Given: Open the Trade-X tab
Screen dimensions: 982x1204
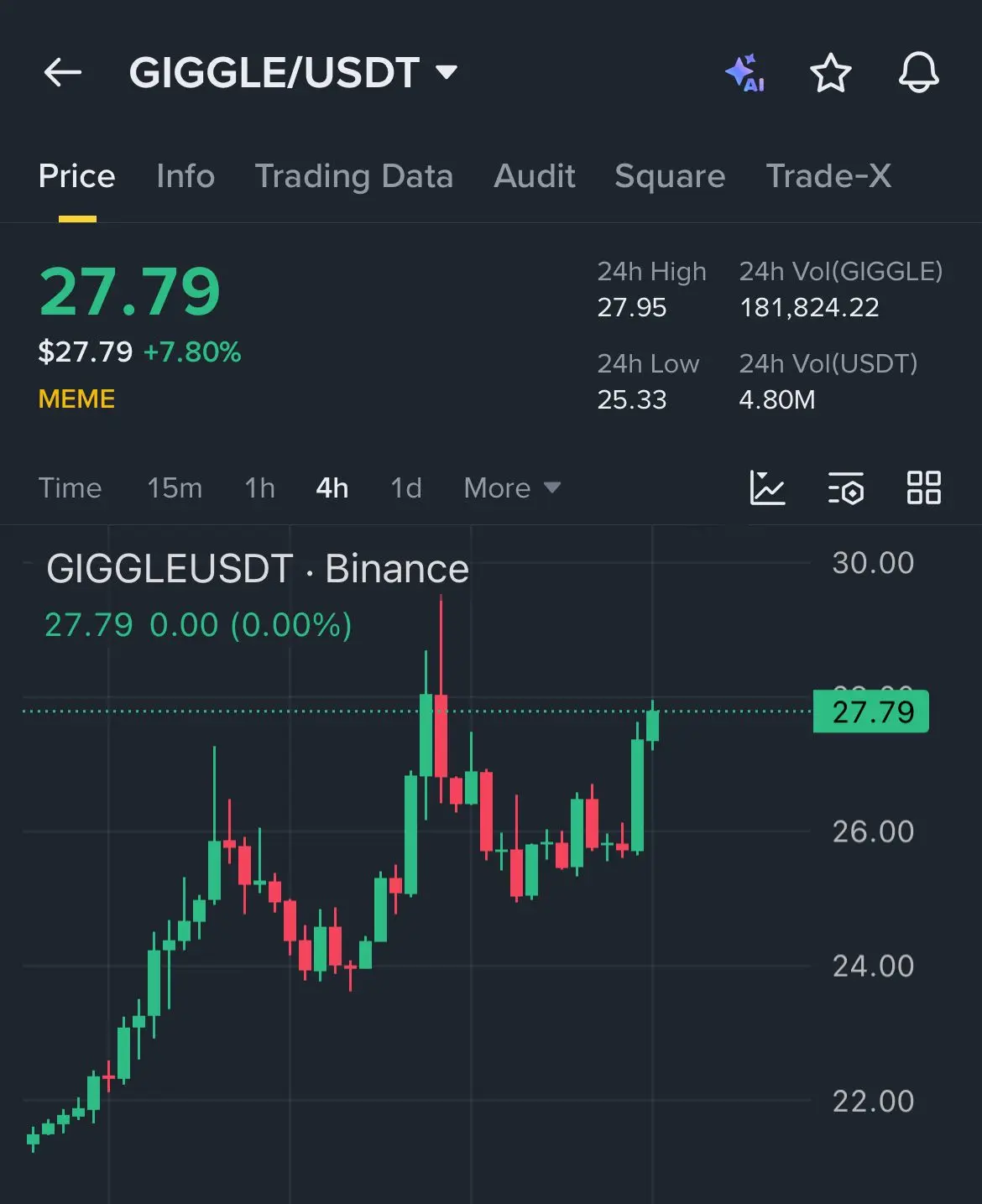Looking at the screenshot, I should click(x=828, y=176).
